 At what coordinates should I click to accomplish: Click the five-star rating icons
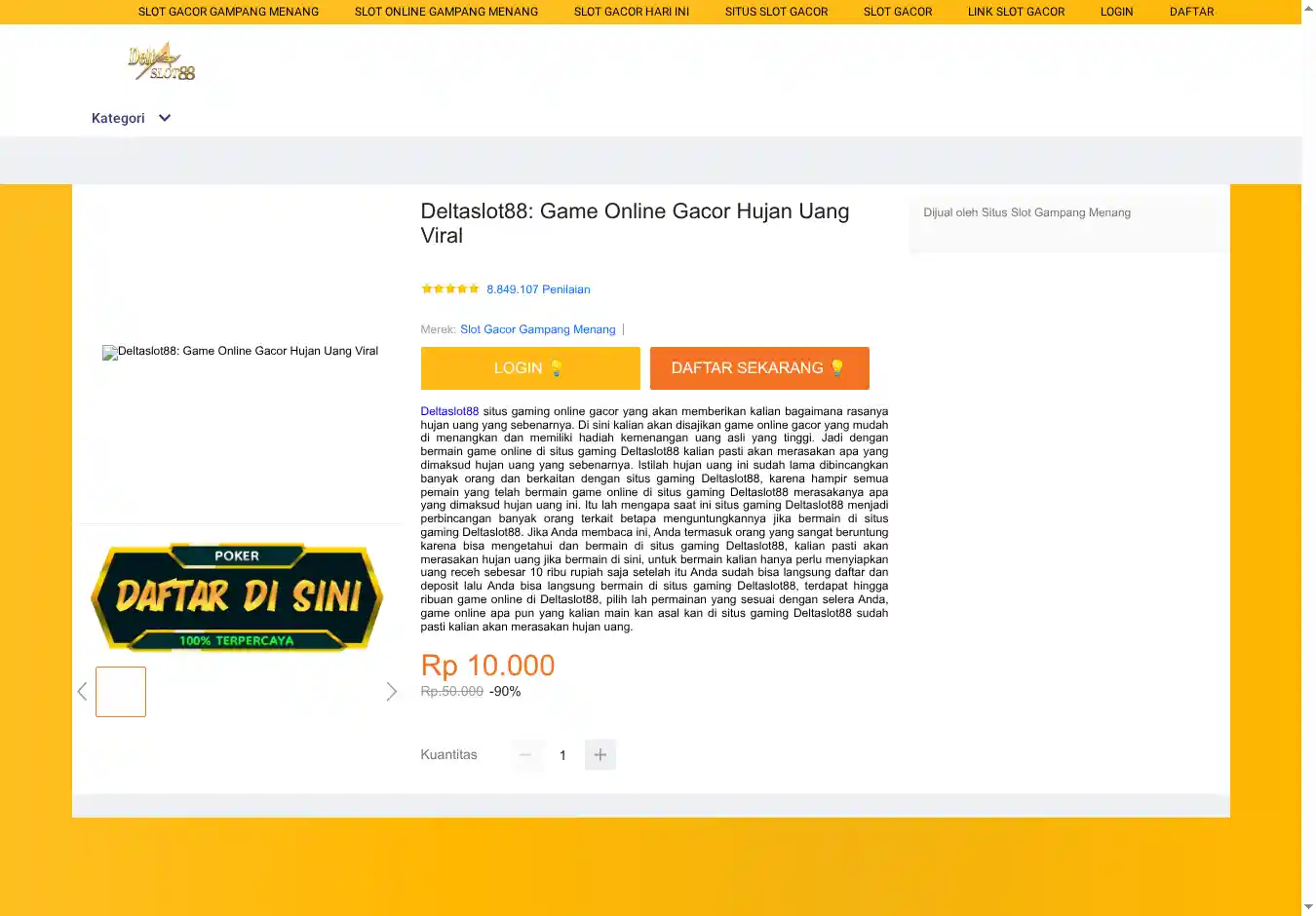pos(449,289)
